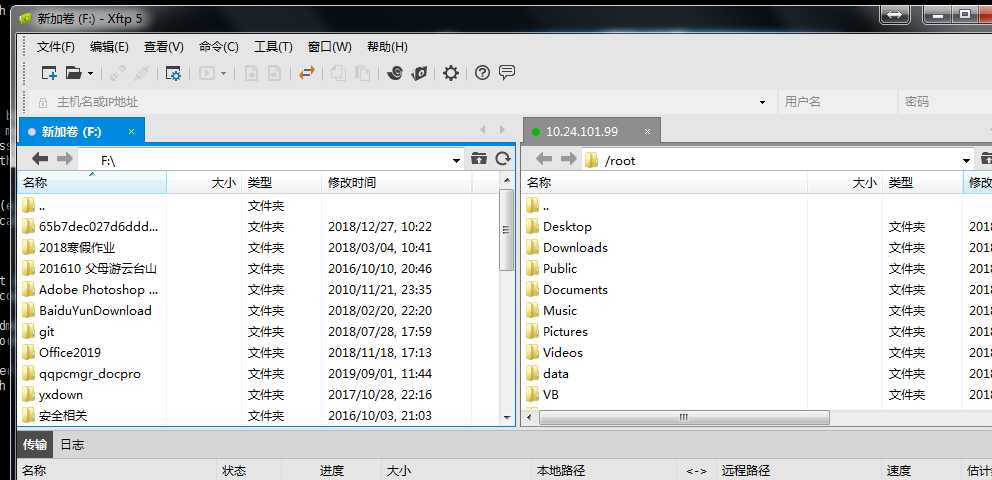Sort local files by 名称 column header

coord(92,183)
